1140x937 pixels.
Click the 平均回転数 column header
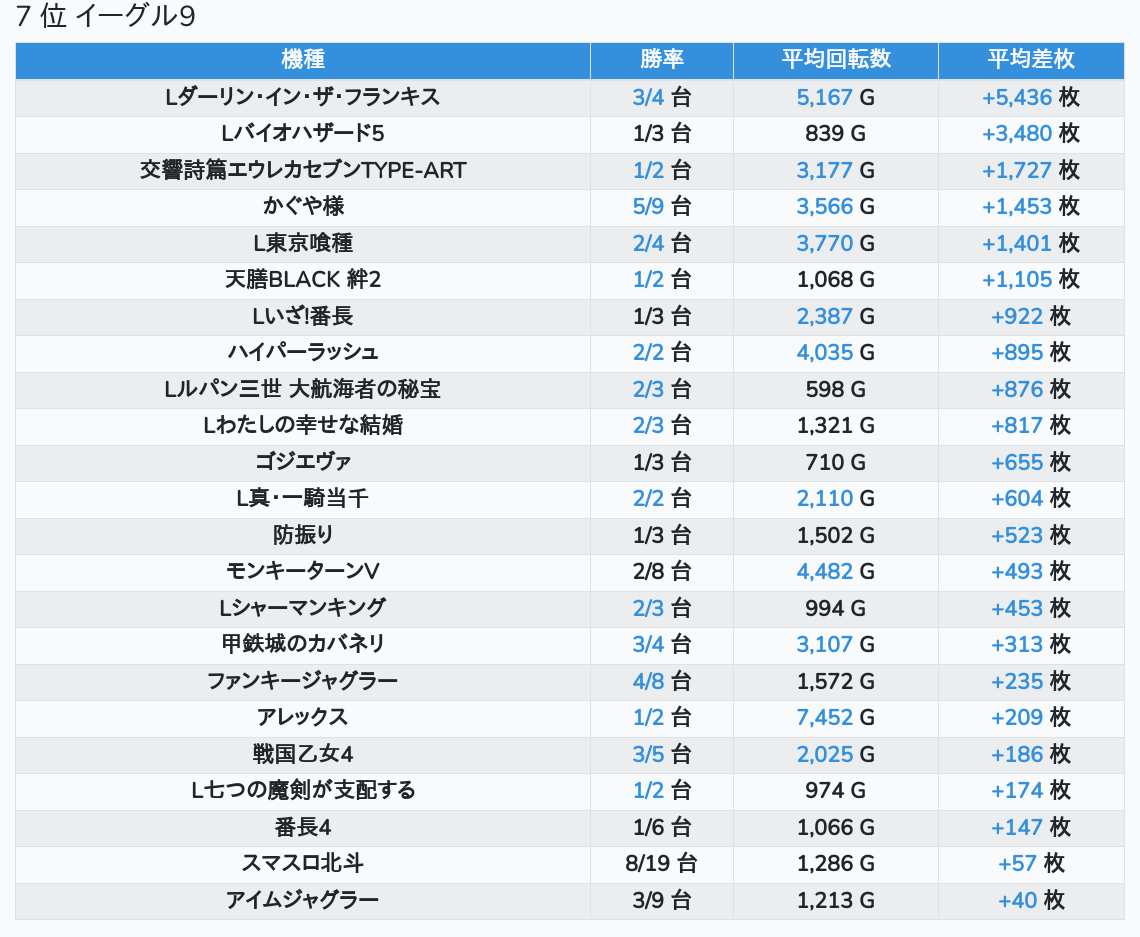pyautogui.click(x=836, y=59)
